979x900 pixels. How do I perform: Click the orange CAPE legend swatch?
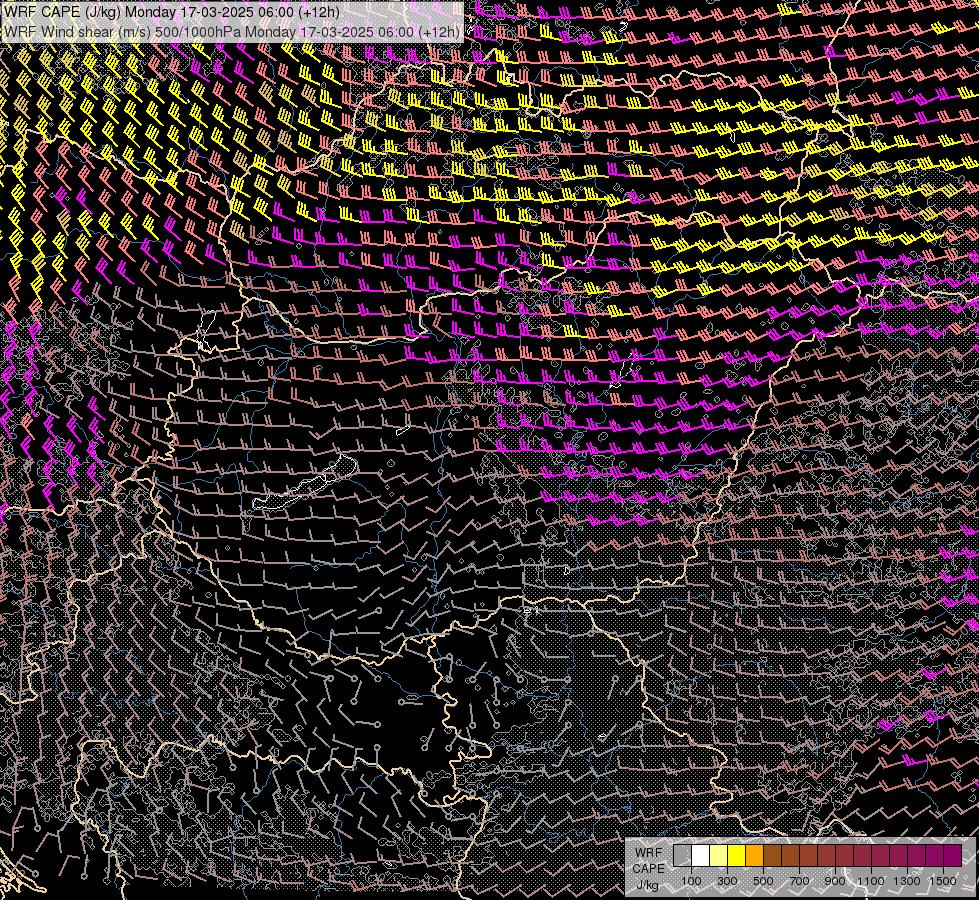(754, 855)
